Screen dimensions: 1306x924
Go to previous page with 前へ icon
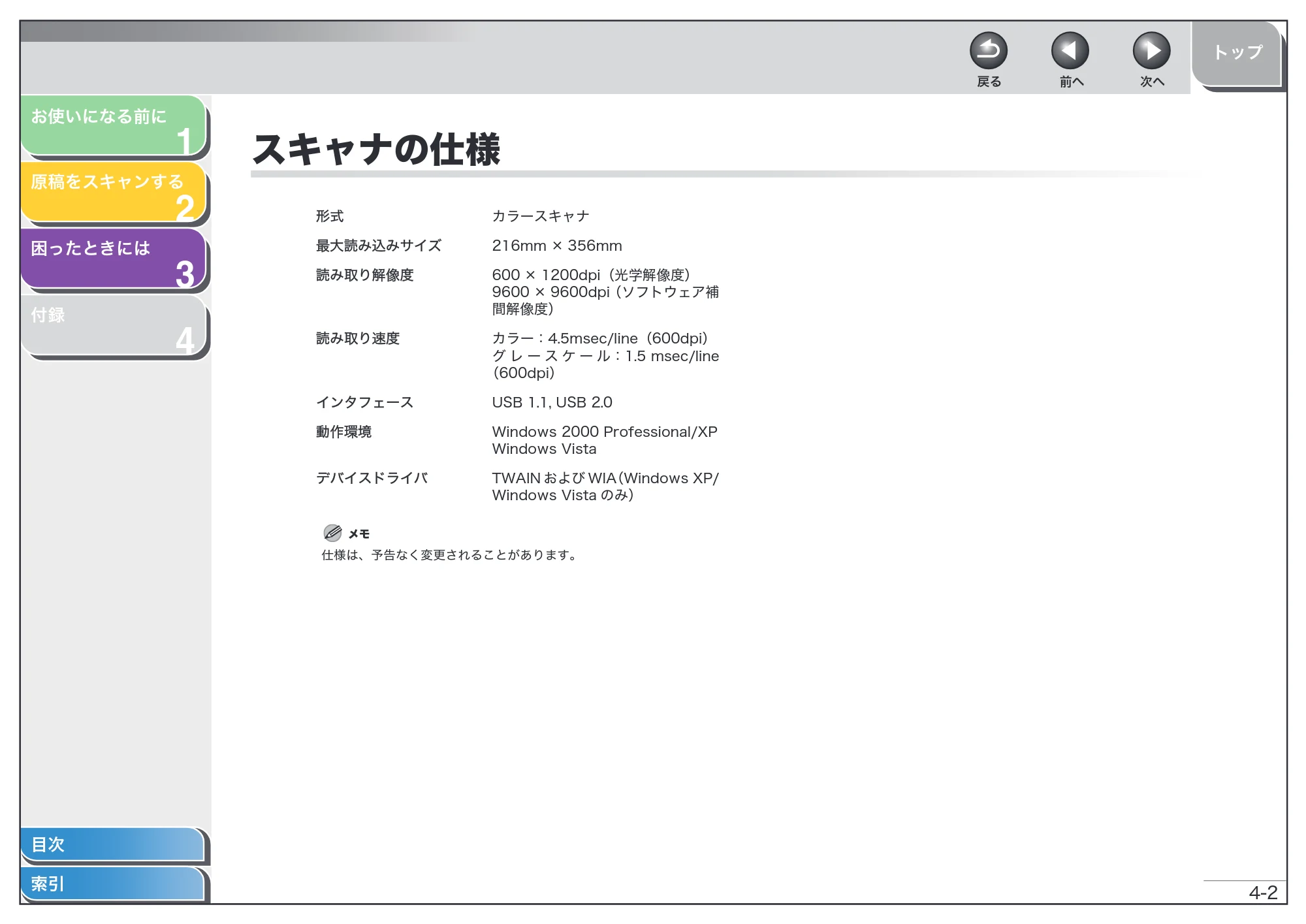pos(1070,51)
